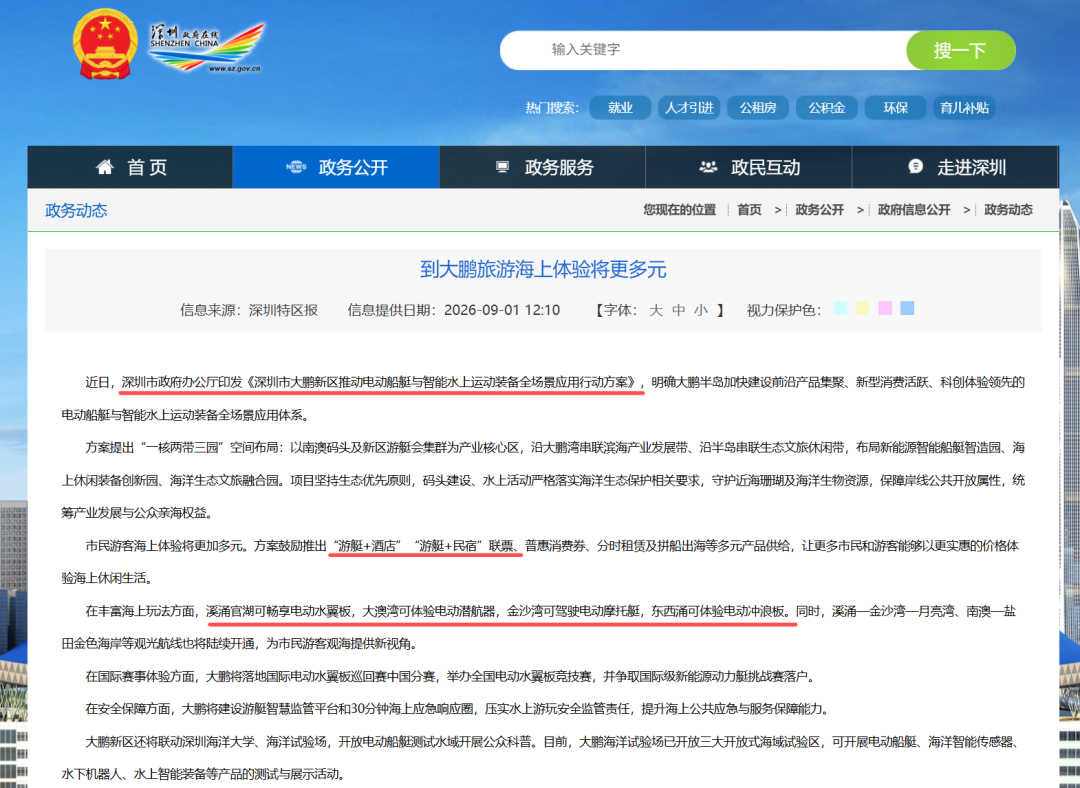Click the 您现在的位置 label
Screen dimensions: 1080x788
(679, 209)
